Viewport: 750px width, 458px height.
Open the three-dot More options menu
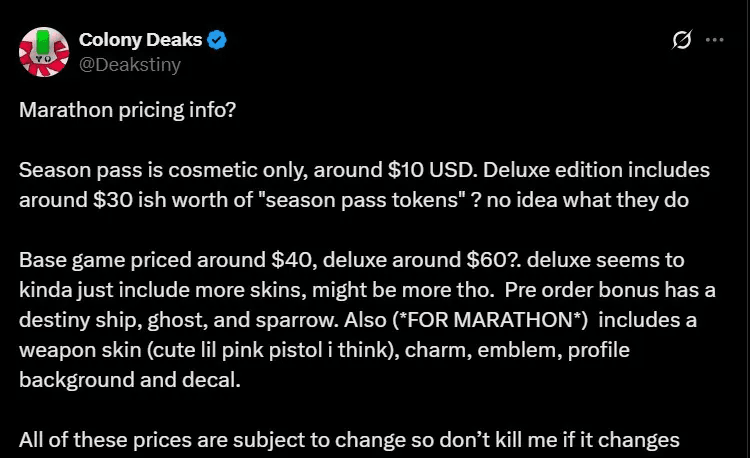click(x=714, y=41)
